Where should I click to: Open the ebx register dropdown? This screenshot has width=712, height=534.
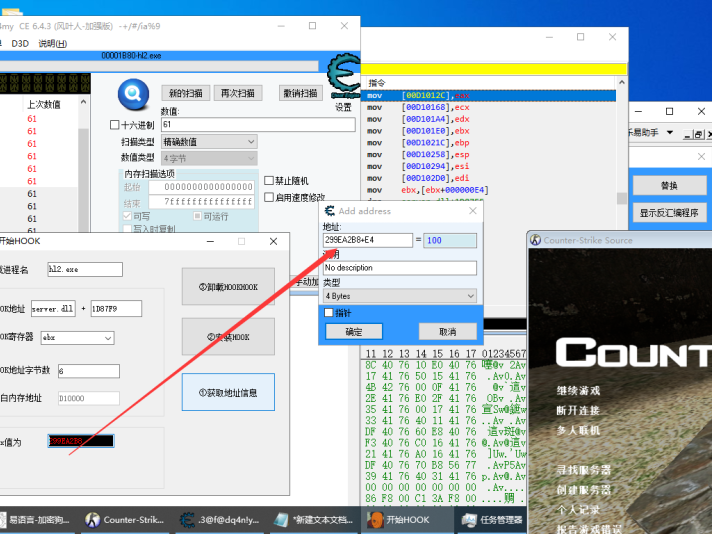pyautogui.click(x=77, y=338)
